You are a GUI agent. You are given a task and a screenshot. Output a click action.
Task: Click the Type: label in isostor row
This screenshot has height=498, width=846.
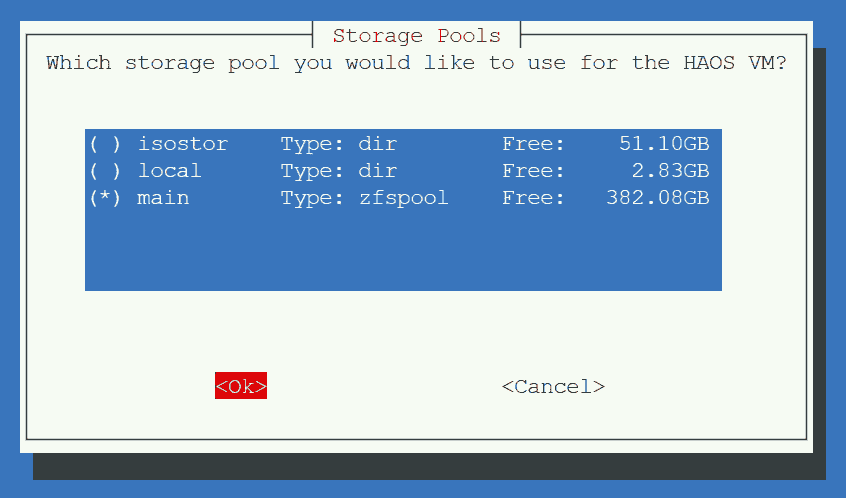312,144
